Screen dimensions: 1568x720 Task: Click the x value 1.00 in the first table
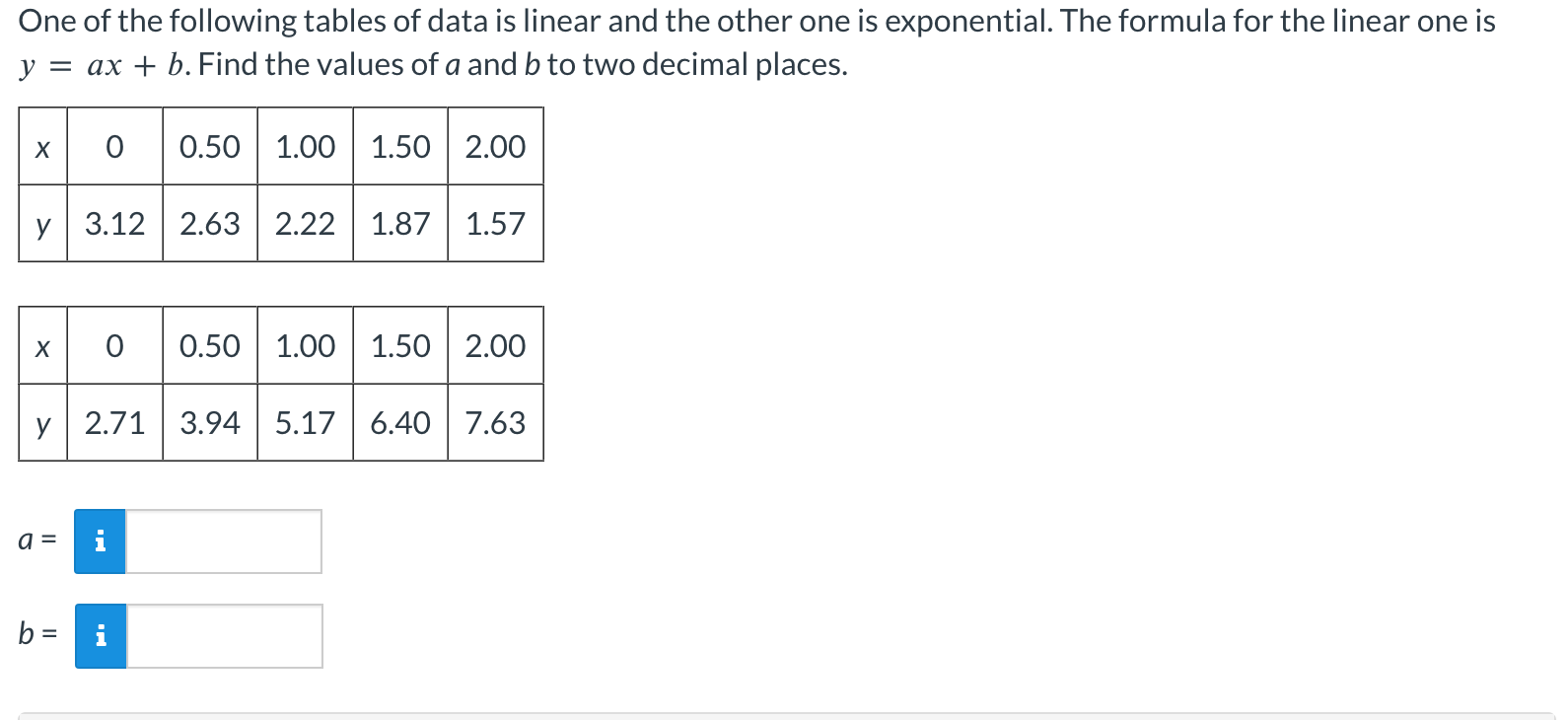(304, 148)
